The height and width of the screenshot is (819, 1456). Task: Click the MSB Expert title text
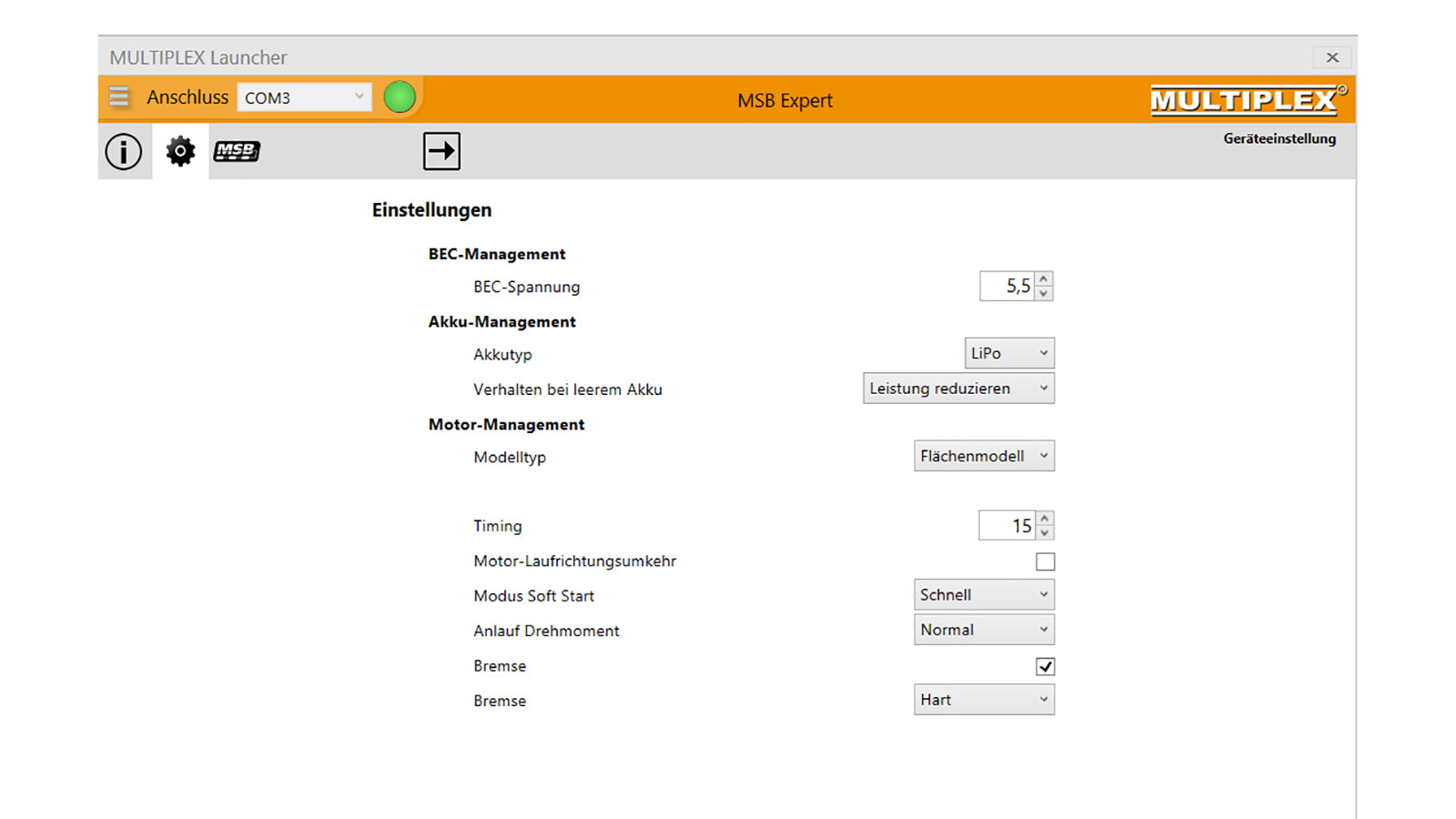[784, 100]
